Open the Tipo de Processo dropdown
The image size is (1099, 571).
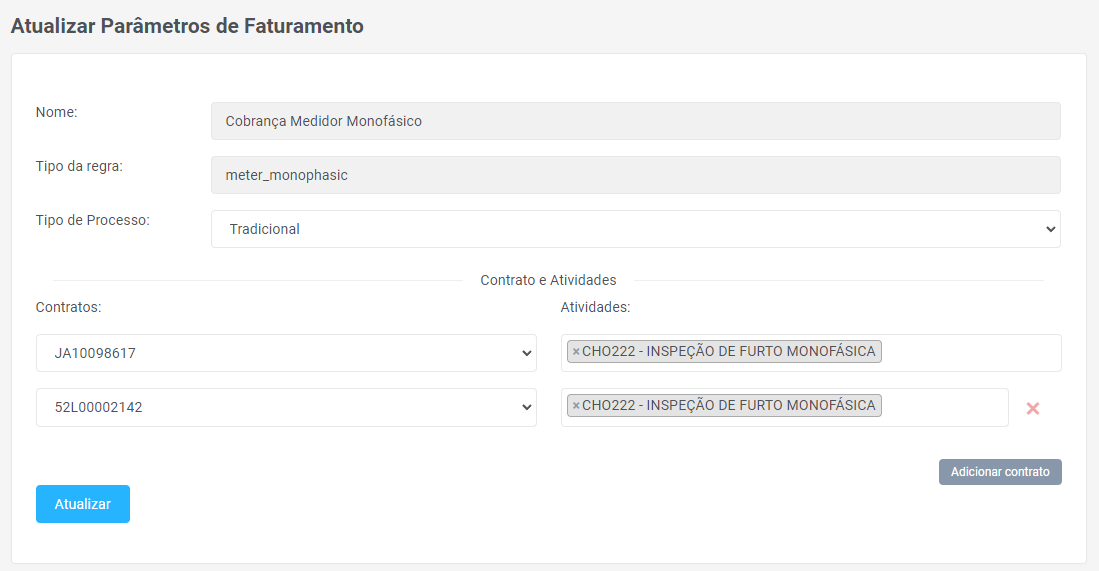(x=635, y=229)
